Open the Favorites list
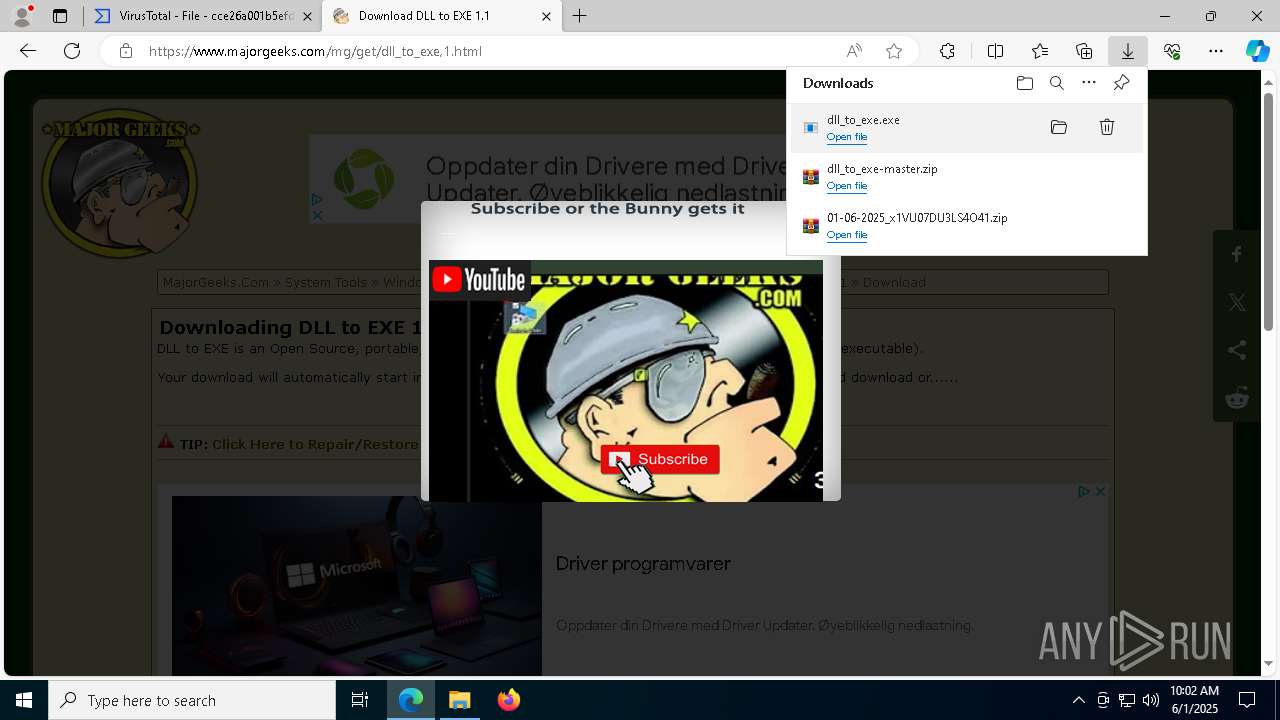 (x=1040, y=51)
